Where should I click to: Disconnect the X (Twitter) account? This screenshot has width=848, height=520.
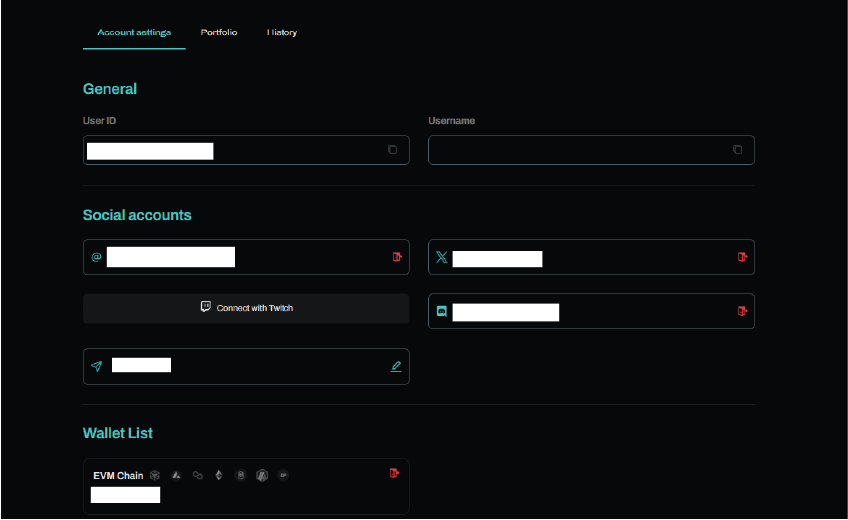point(743,257)
